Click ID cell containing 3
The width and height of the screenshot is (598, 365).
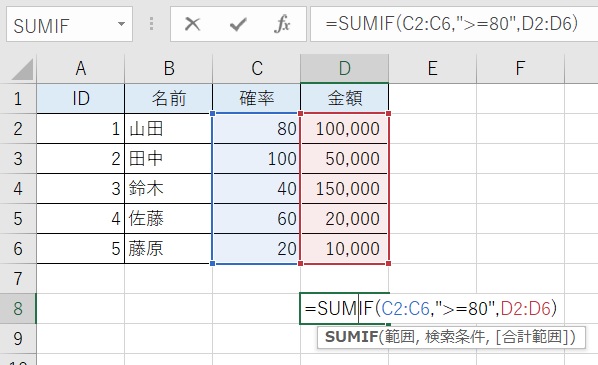click(x=80, y=189)
